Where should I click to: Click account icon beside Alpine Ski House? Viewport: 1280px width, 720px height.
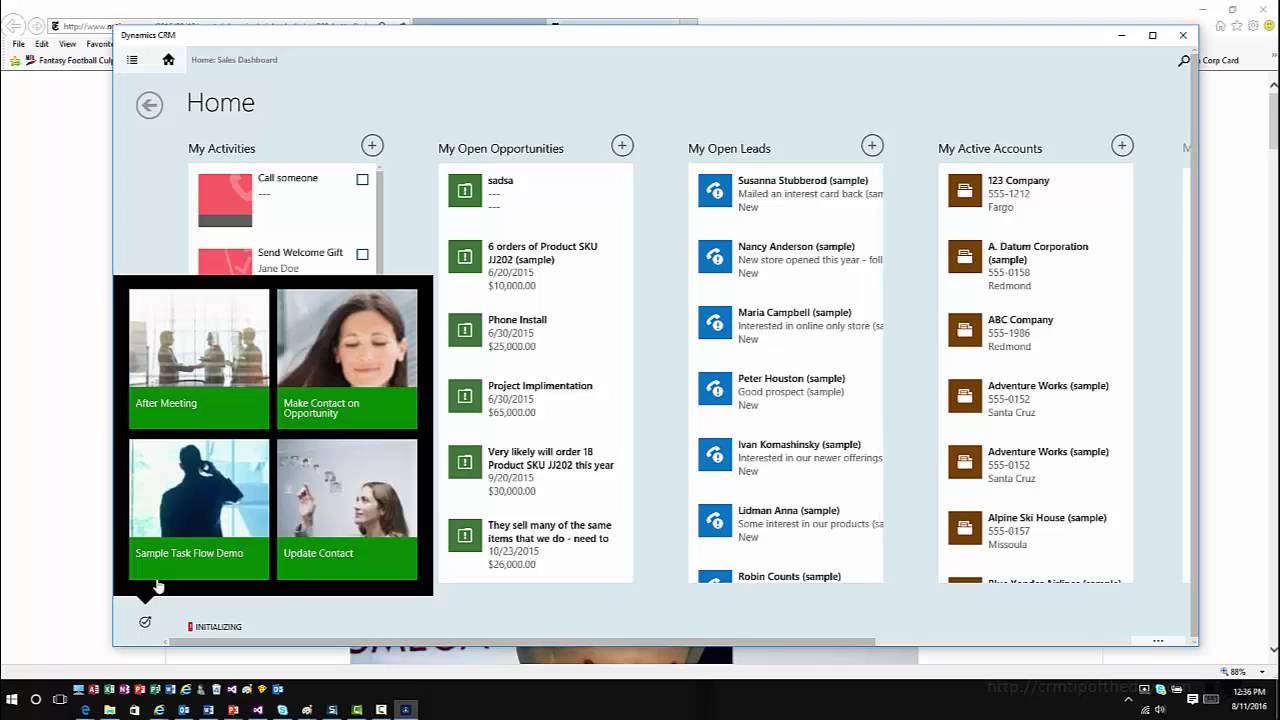[965, 527]
